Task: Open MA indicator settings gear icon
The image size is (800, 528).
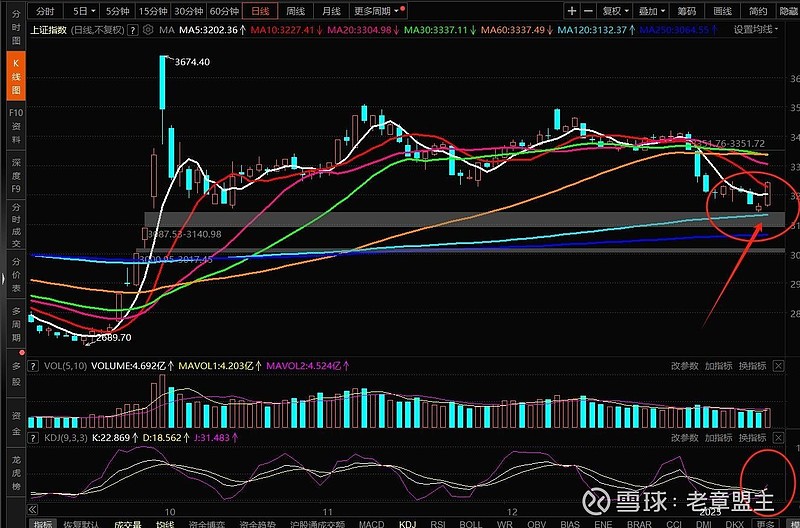Action: coord(149,30)
